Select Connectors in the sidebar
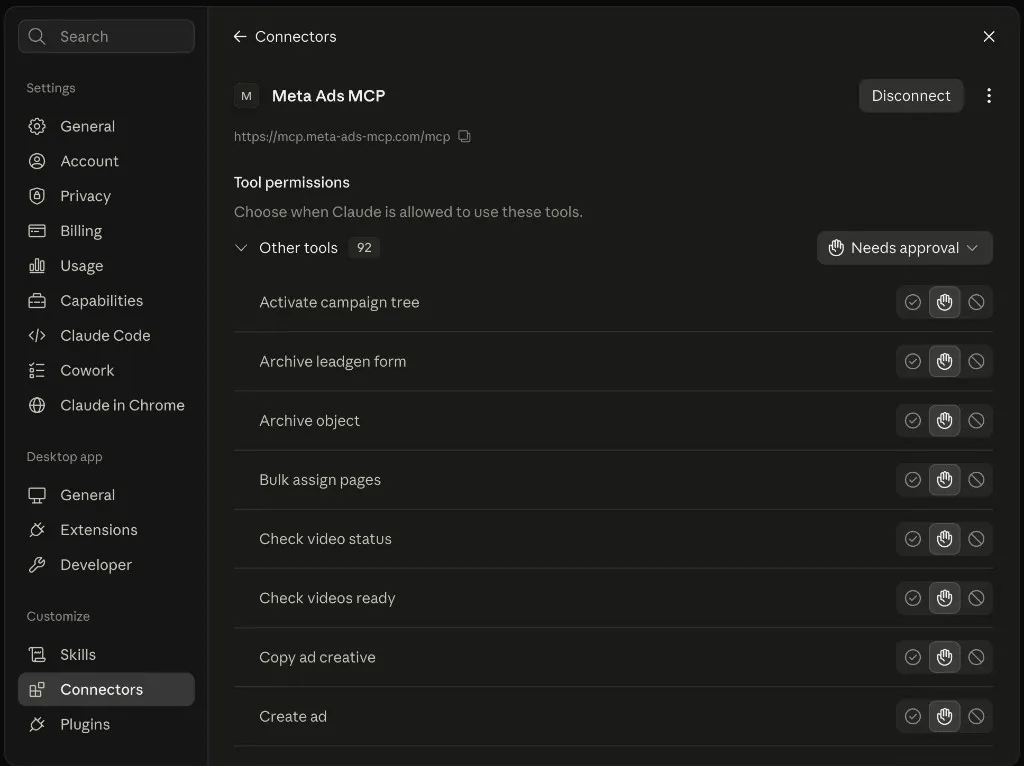 click(x=106, y=690)
